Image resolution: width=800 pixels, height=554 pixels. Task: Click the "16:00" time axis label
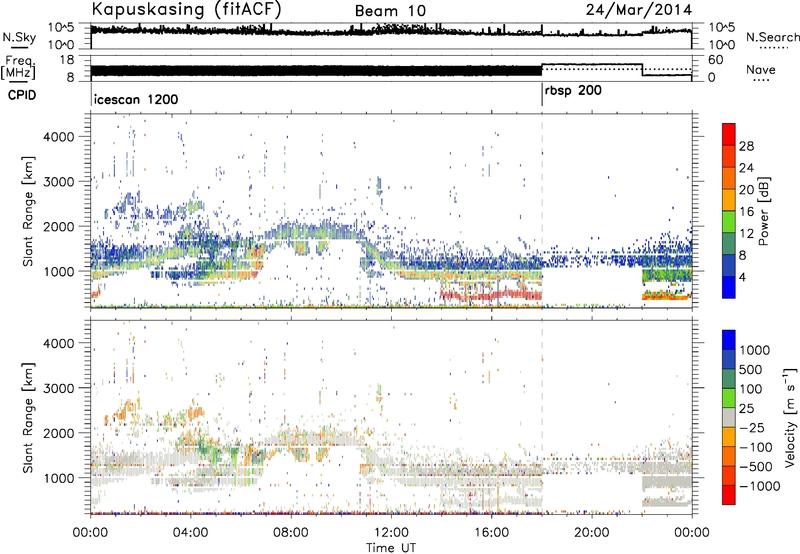491,533
